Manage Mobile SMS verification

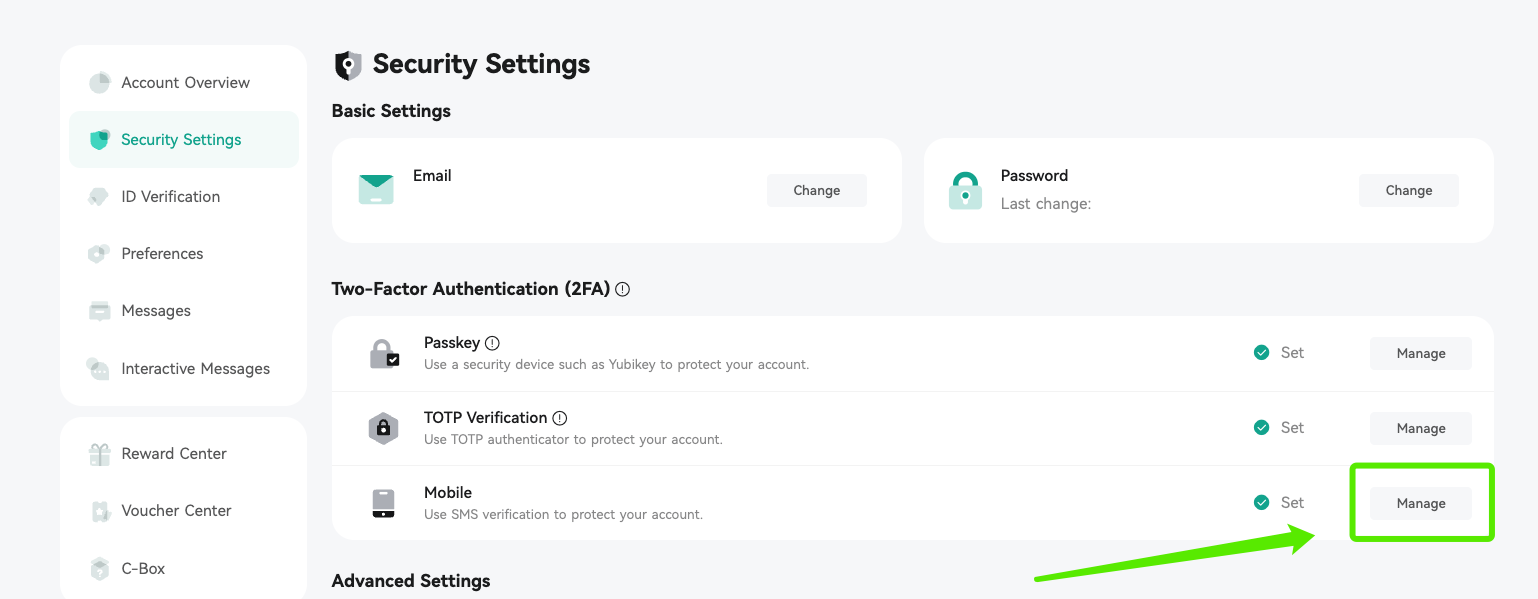[x=1421, y=503]
